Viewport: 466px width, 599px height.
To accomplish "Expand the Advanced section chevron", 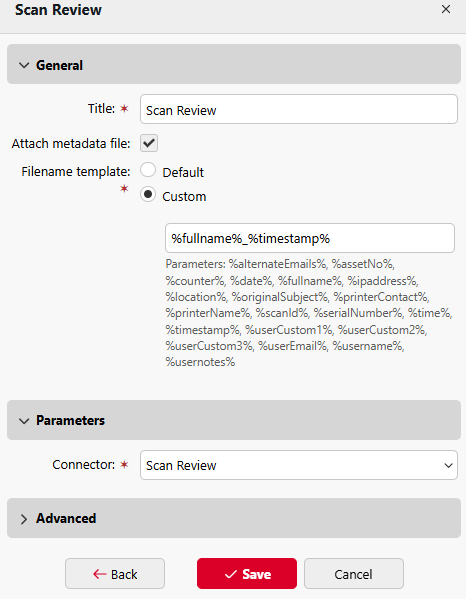I will [x=24, y=519].
